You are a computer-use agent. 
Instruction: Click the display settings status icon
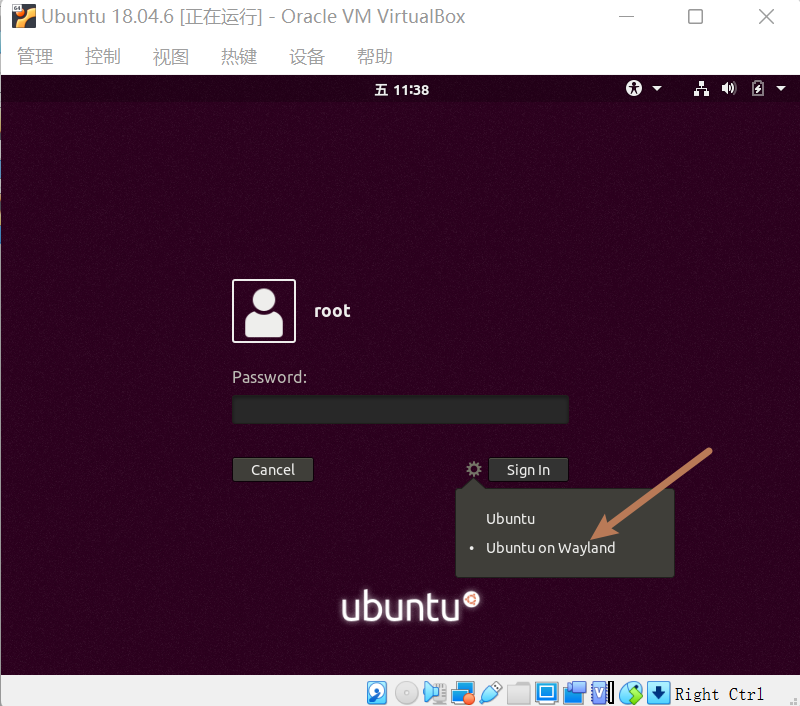tap(546, 693)
